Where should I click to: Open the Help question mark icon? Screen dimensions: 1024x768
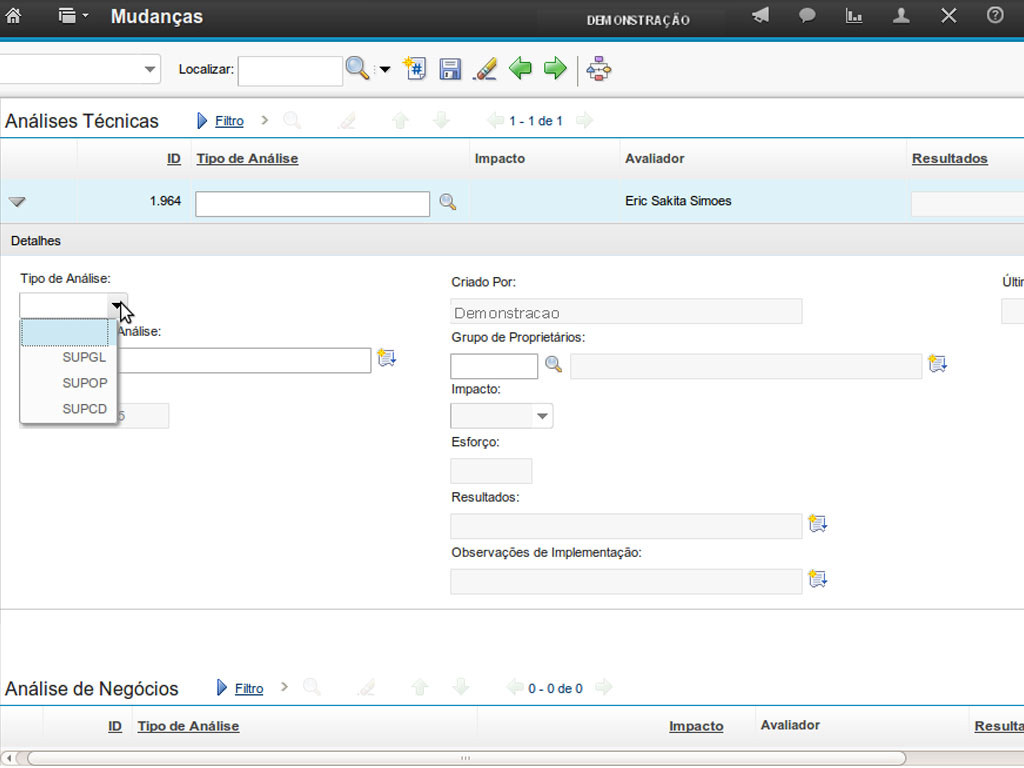(995, 16)
